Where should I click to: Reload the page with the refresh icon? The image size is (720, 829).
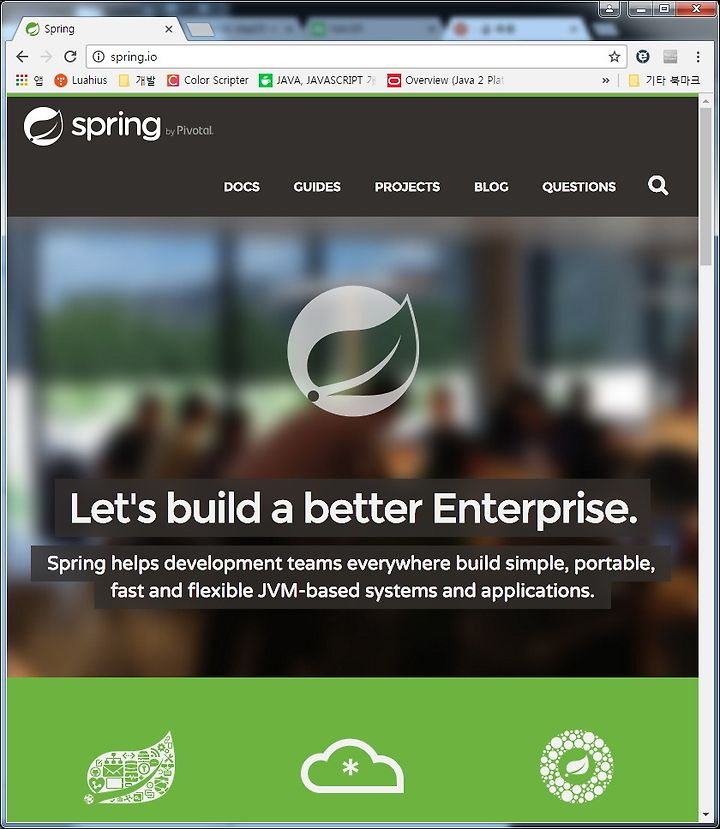(70, 56)
